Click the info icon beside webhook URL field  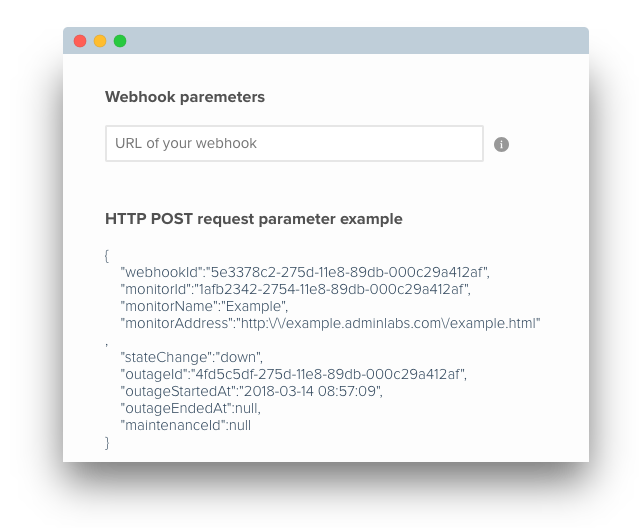point(501,144)
